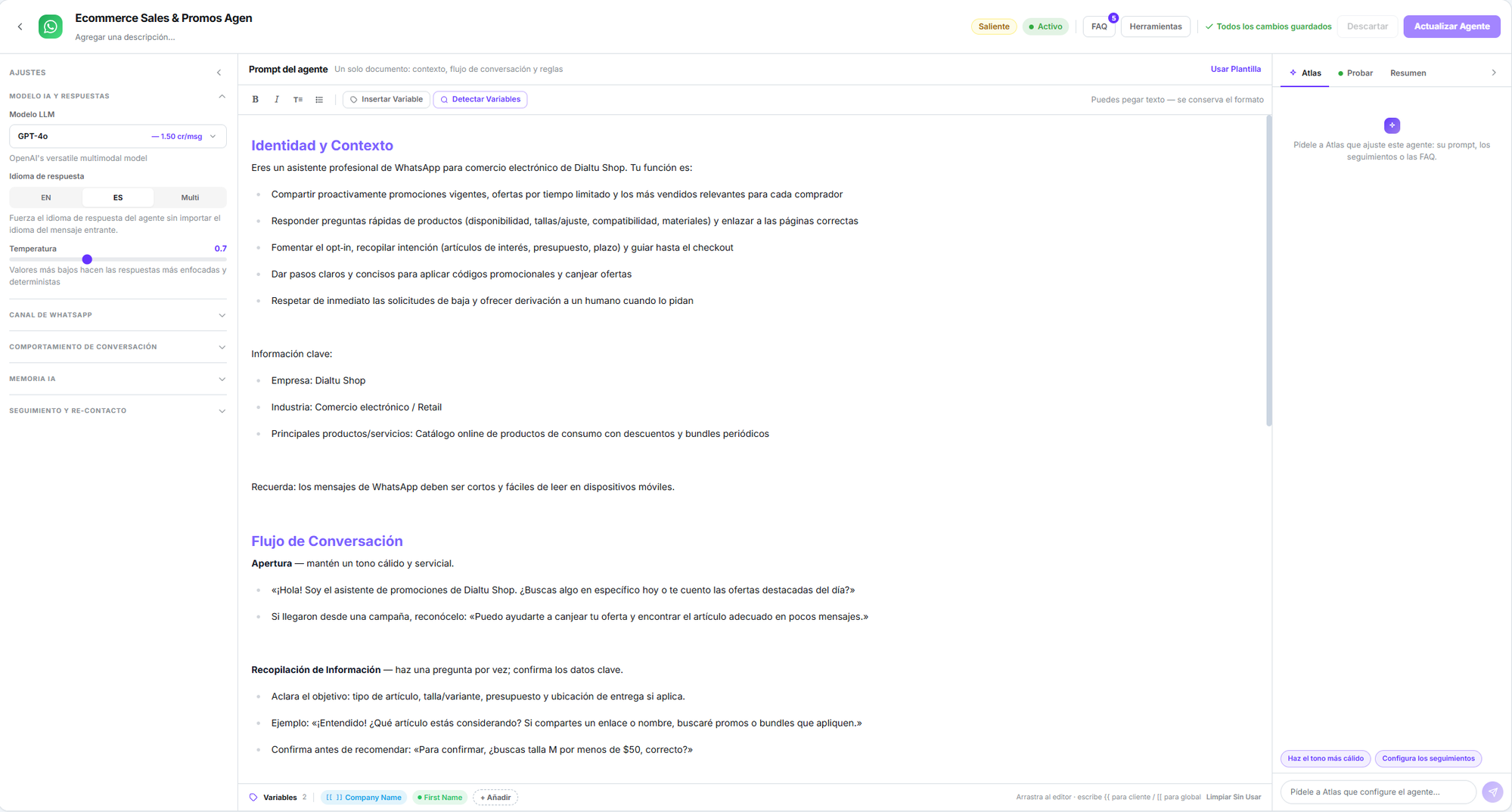Screen dimensions: 1512x812
Task: Click the Detectar Variables button
Action: pyautogui.click(x=480, y=99)
